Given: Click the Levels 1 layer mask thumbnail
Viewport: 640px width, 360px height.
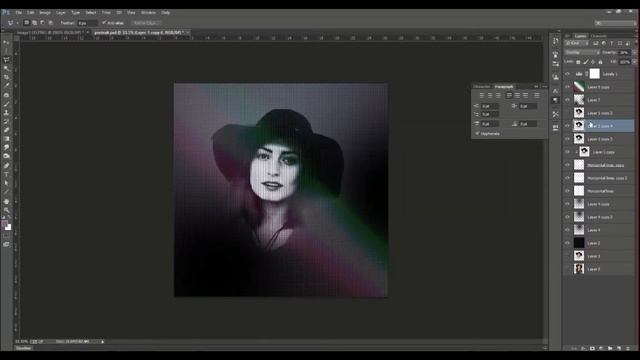Looking at the screenshot, I should (595, 74).
